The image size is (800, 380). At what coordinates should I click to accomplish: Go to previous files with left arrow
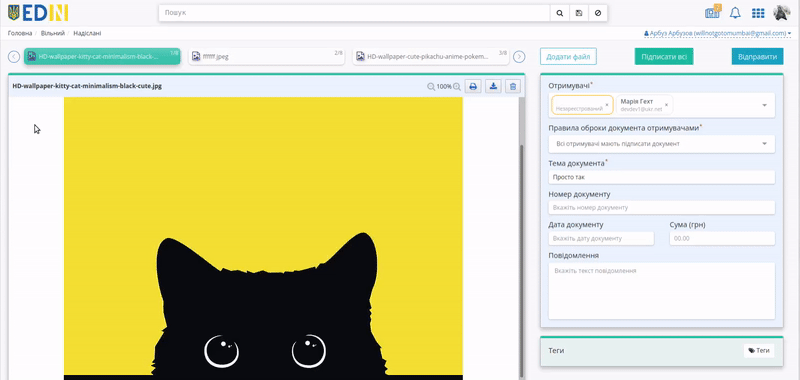14,57
